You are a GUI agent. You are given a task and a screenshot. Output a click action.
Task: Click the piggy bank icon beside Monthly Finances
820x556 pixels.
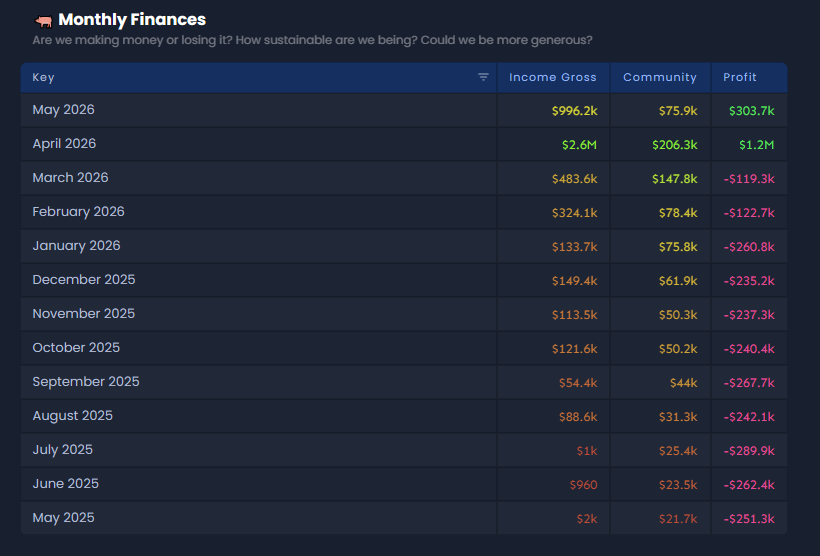click(43, 21)
